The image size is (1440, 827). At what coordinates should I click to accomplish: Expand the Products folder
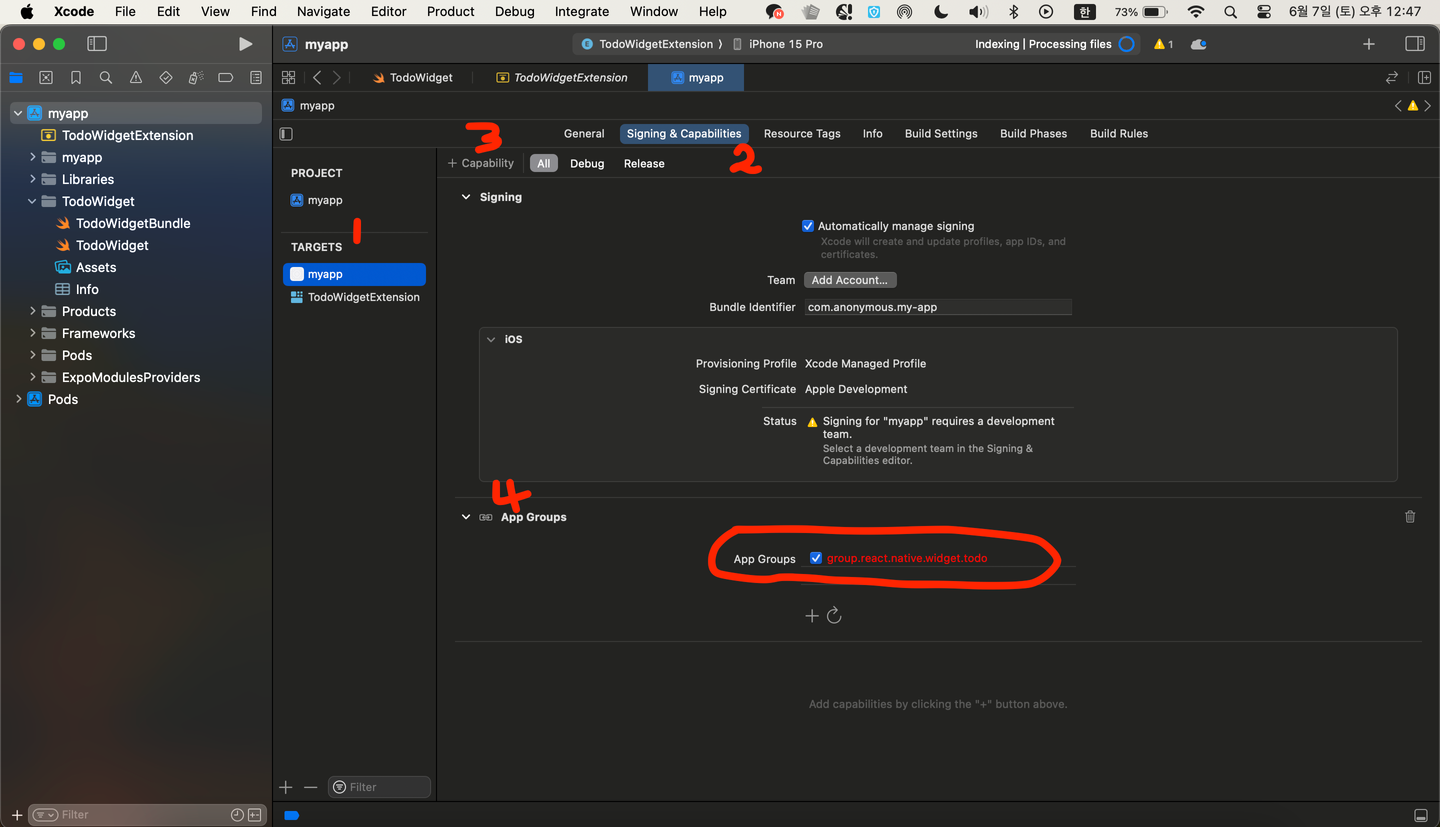click(33, 311)
